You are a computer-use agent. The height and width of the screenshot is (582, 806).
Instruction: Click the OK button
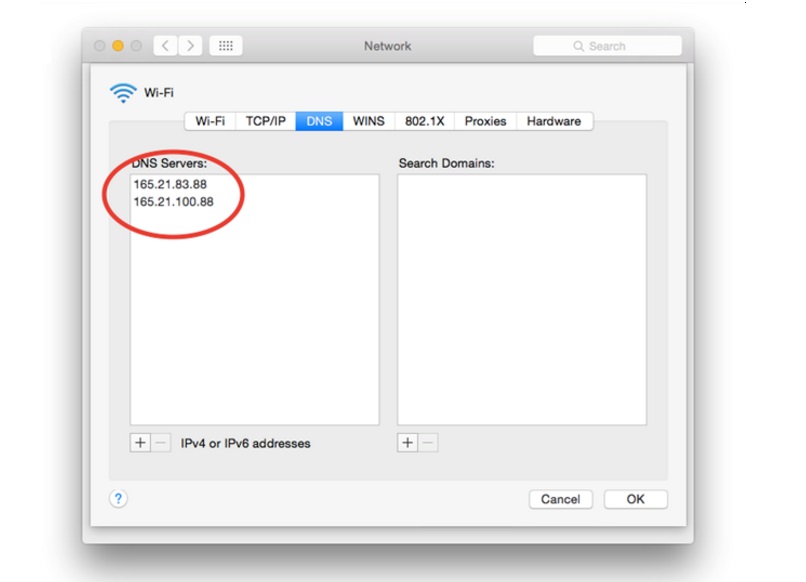pyautogui.click(x=635, y=499)
